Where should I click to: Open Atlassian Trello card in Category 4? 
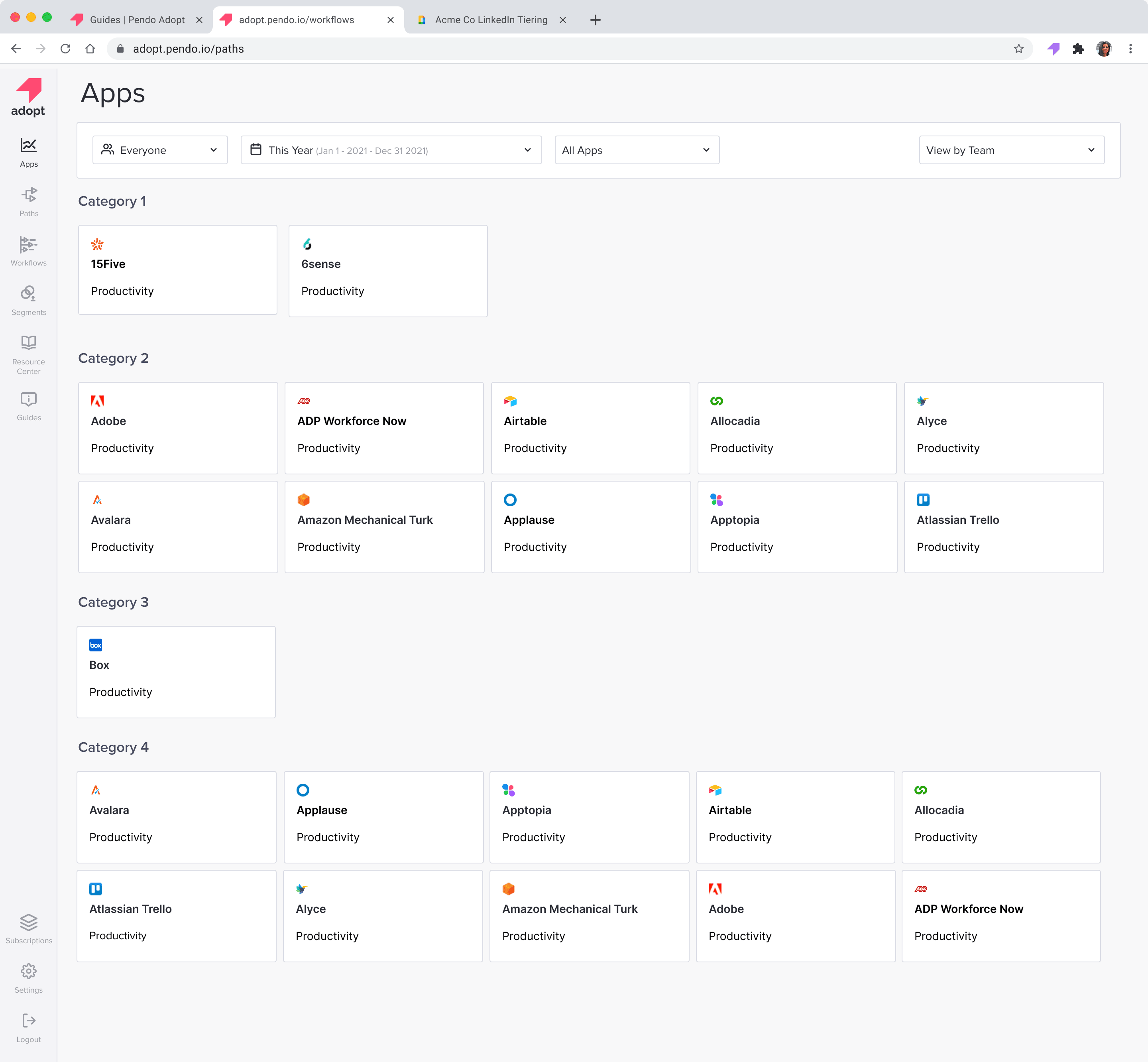[177, 916]
